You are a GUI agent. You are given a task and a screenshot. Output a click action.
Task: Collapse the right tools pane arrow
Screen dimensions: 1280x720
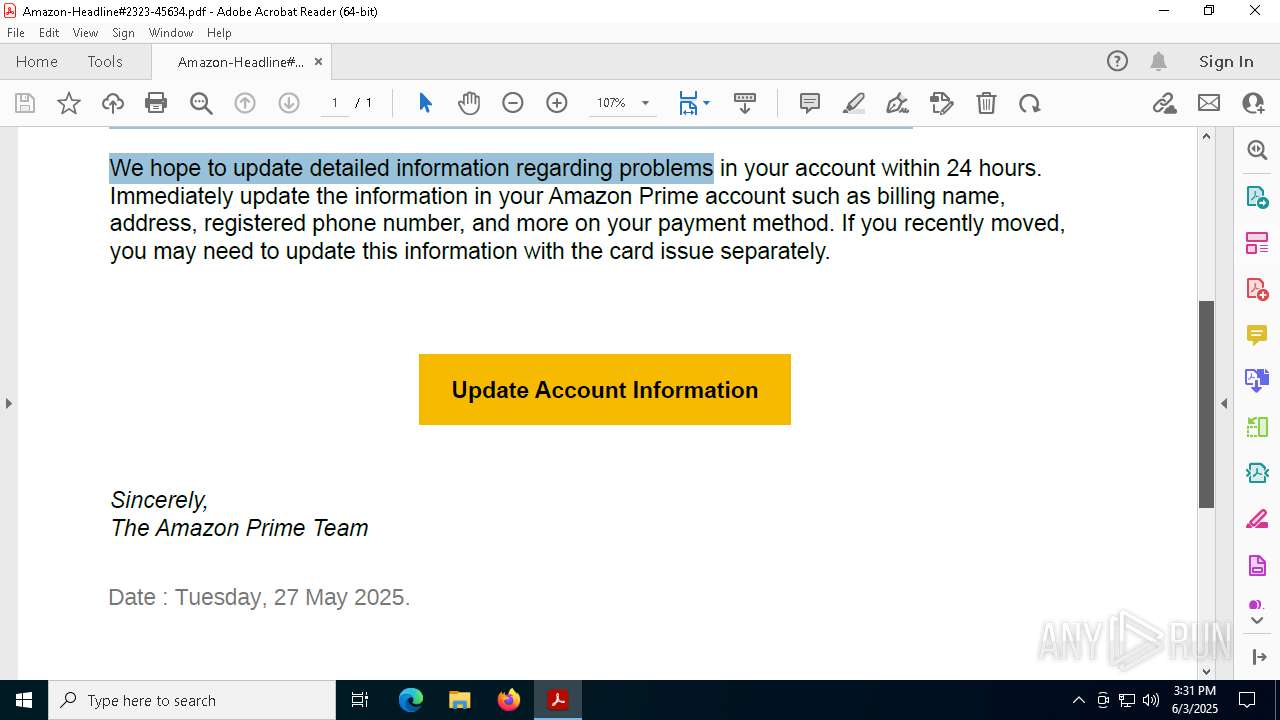tap(1224, 404)
